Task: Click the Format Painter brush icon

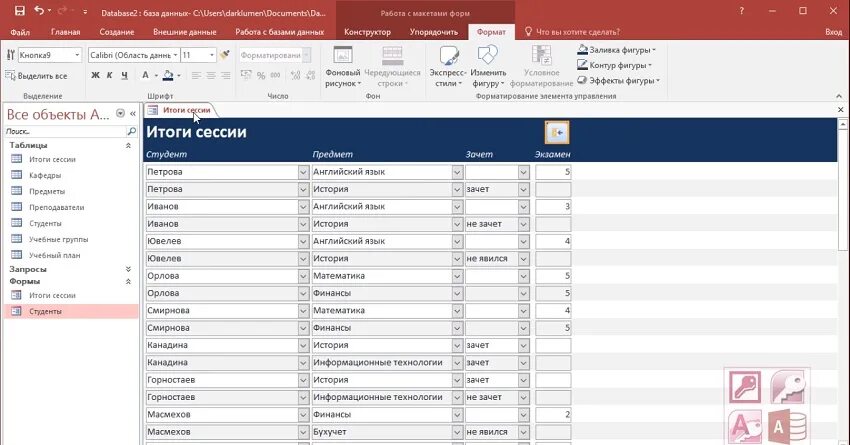Action: 225,55
